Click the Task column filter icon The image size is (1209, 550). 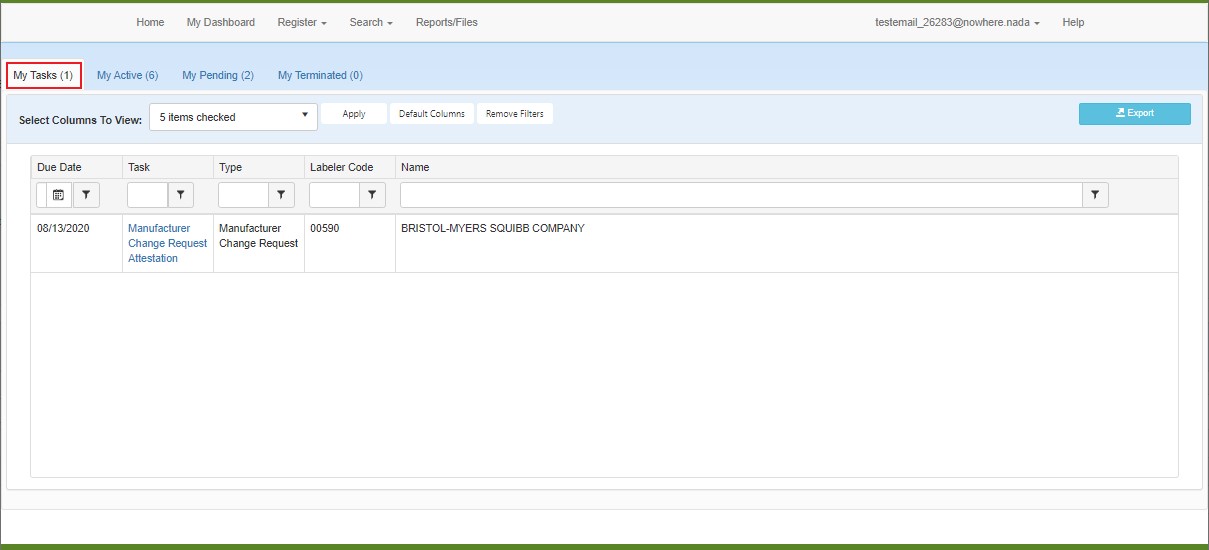coord(181,195)
